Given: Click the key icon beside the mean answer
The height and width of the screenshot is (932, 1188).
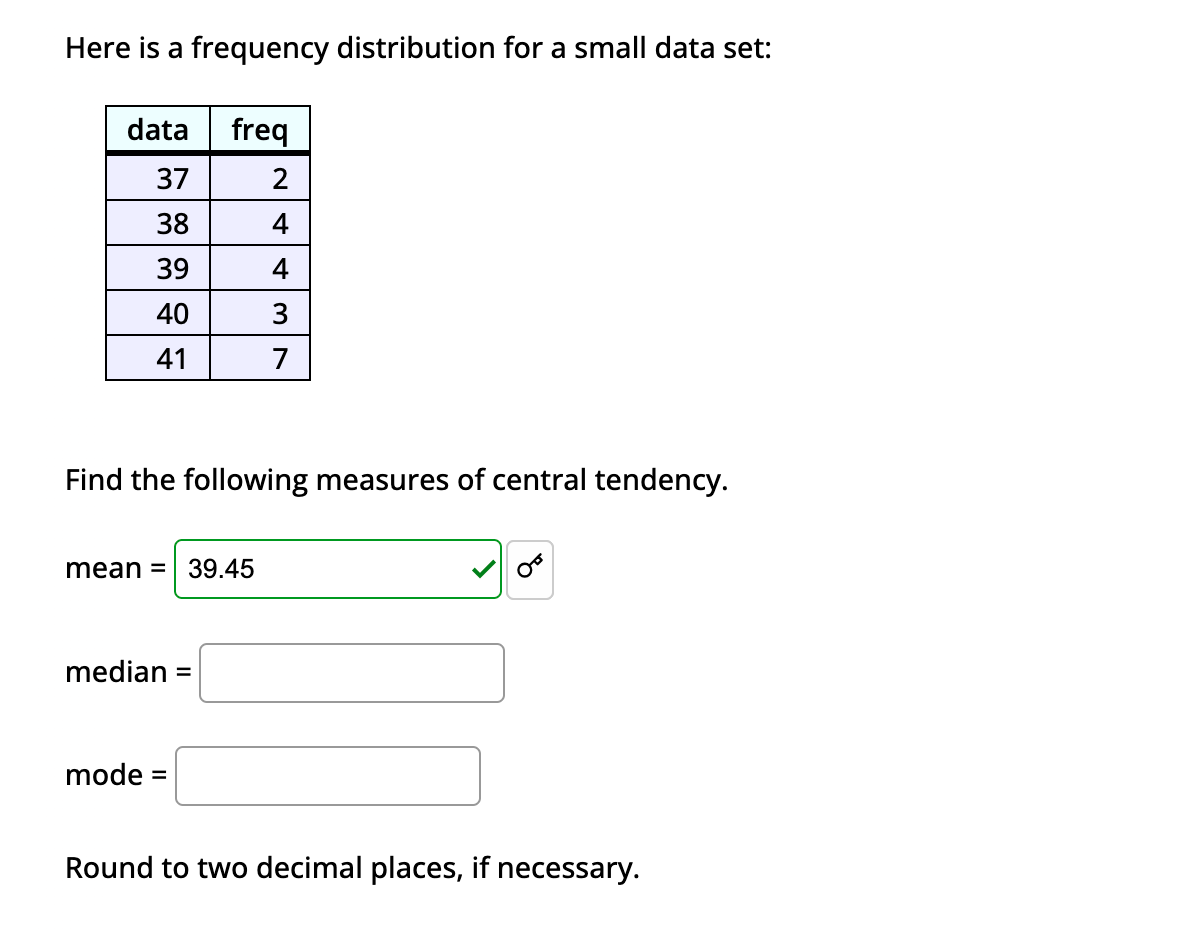Looking at the screenshot, I should tap(530, 568).
